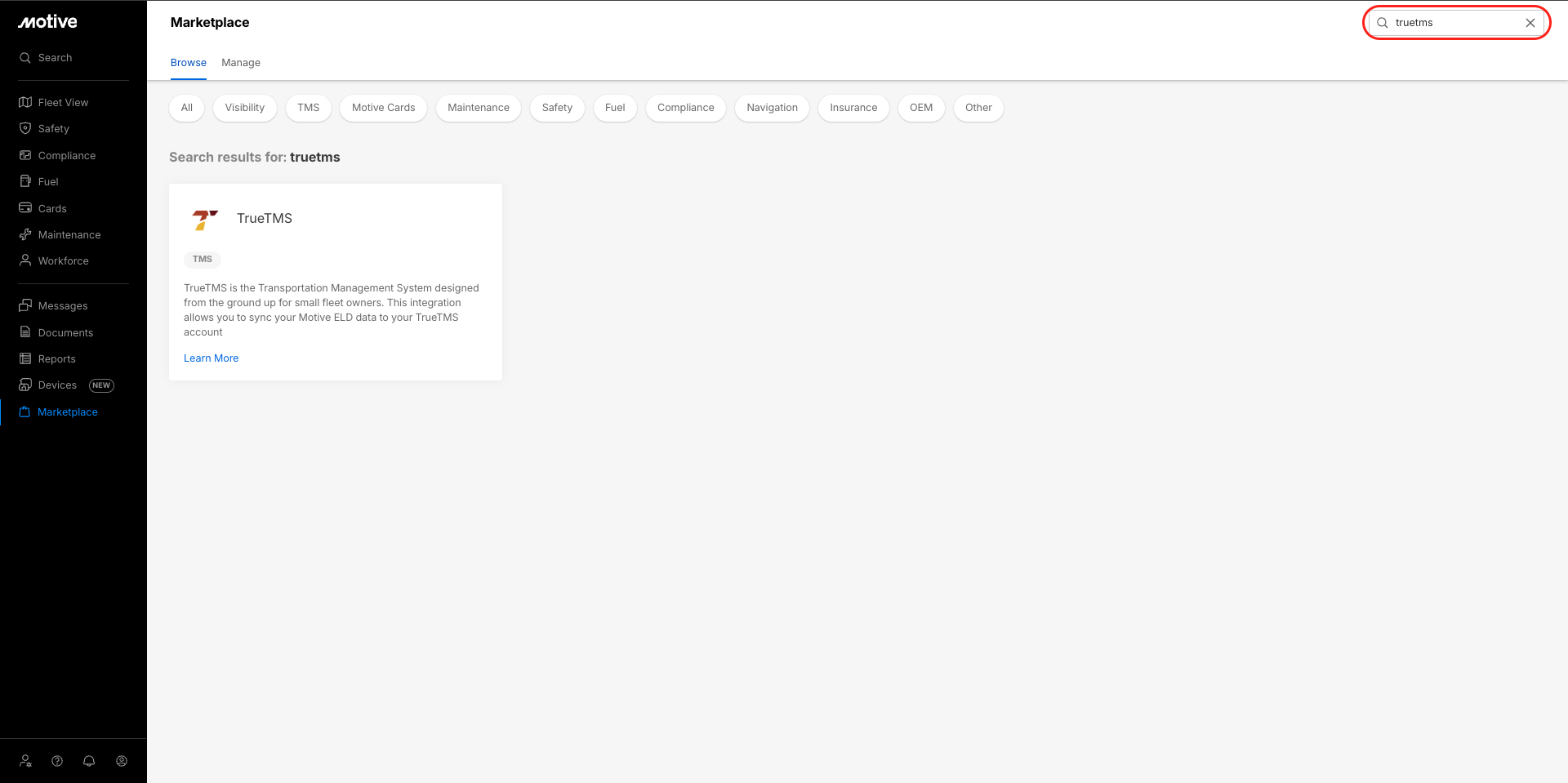Screen dimensions: 1568x783
Task: Open Fleet View map icon
Action: [25, 103]
